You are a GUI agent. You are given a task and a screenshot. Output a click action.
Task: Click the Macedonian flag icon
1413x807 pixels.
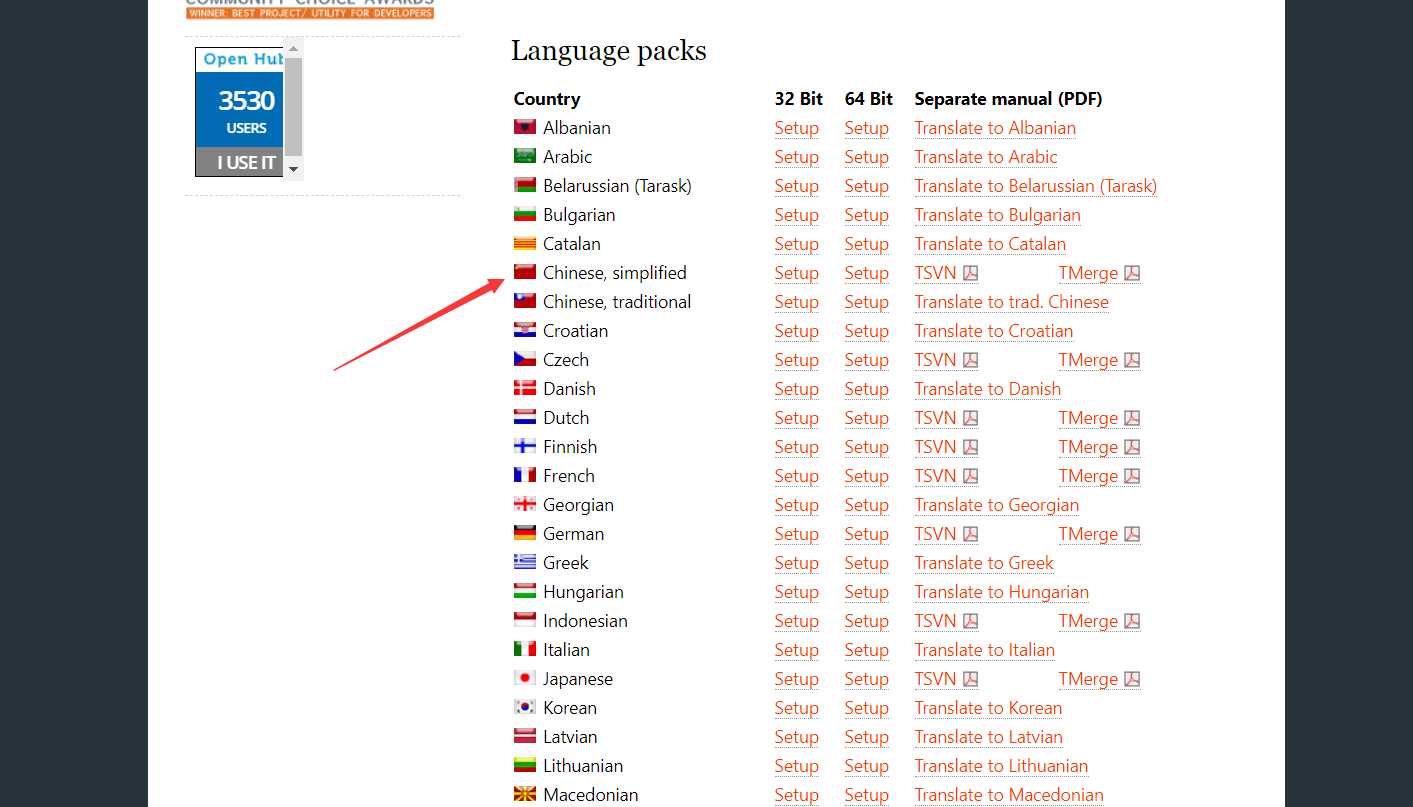(525, 794)
